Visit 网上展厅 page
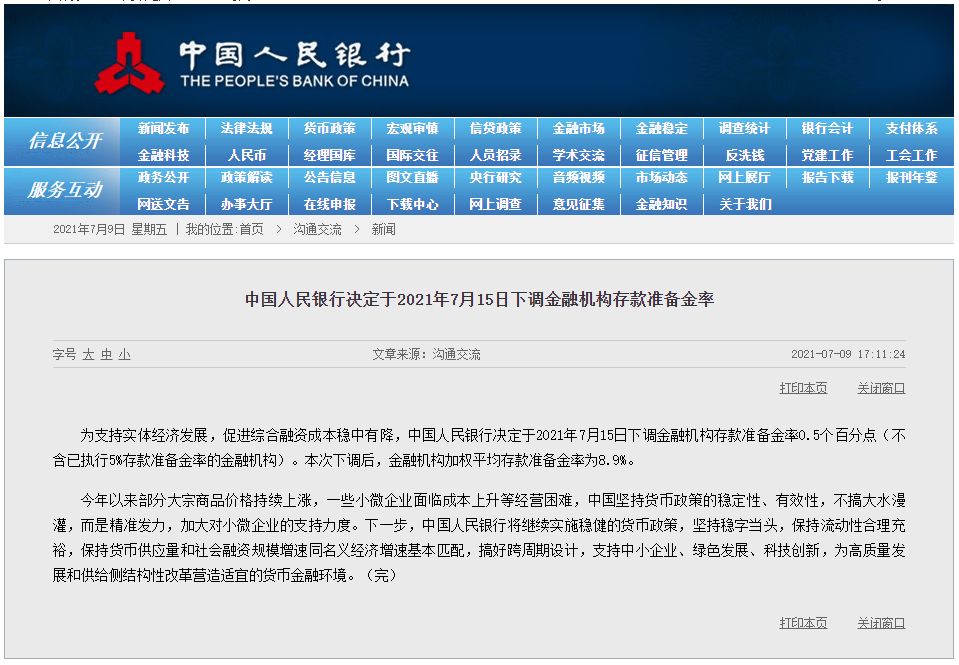 (x=744, y=177)
